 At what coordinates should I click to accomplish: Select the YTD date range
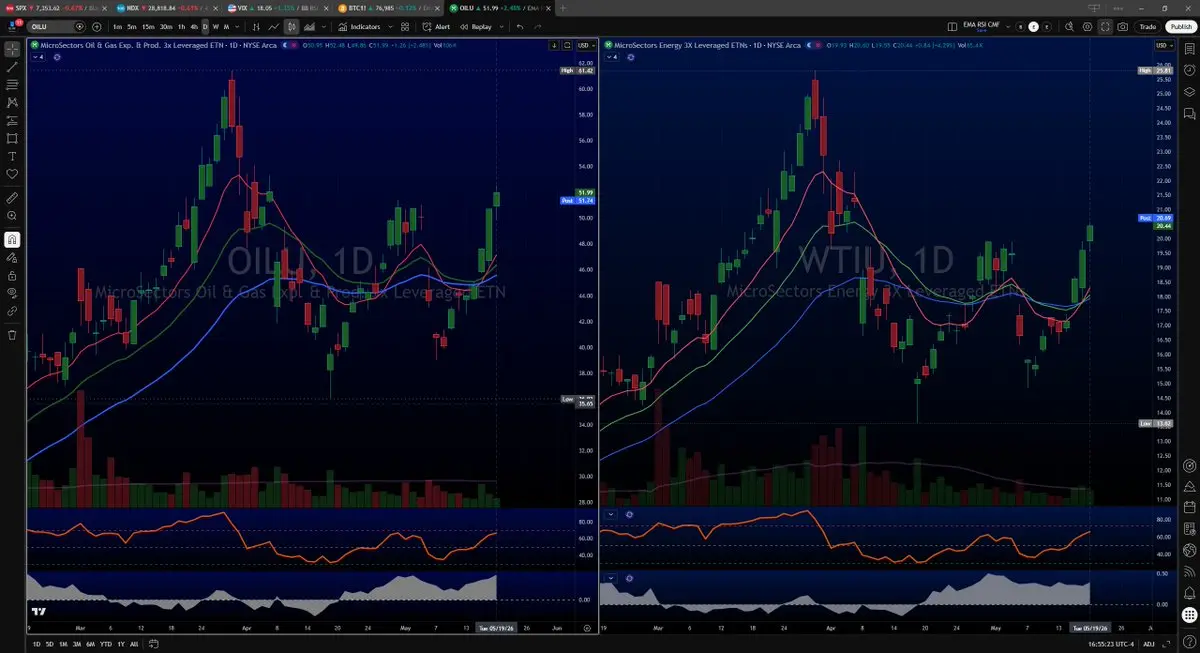[x=106, y=644]
